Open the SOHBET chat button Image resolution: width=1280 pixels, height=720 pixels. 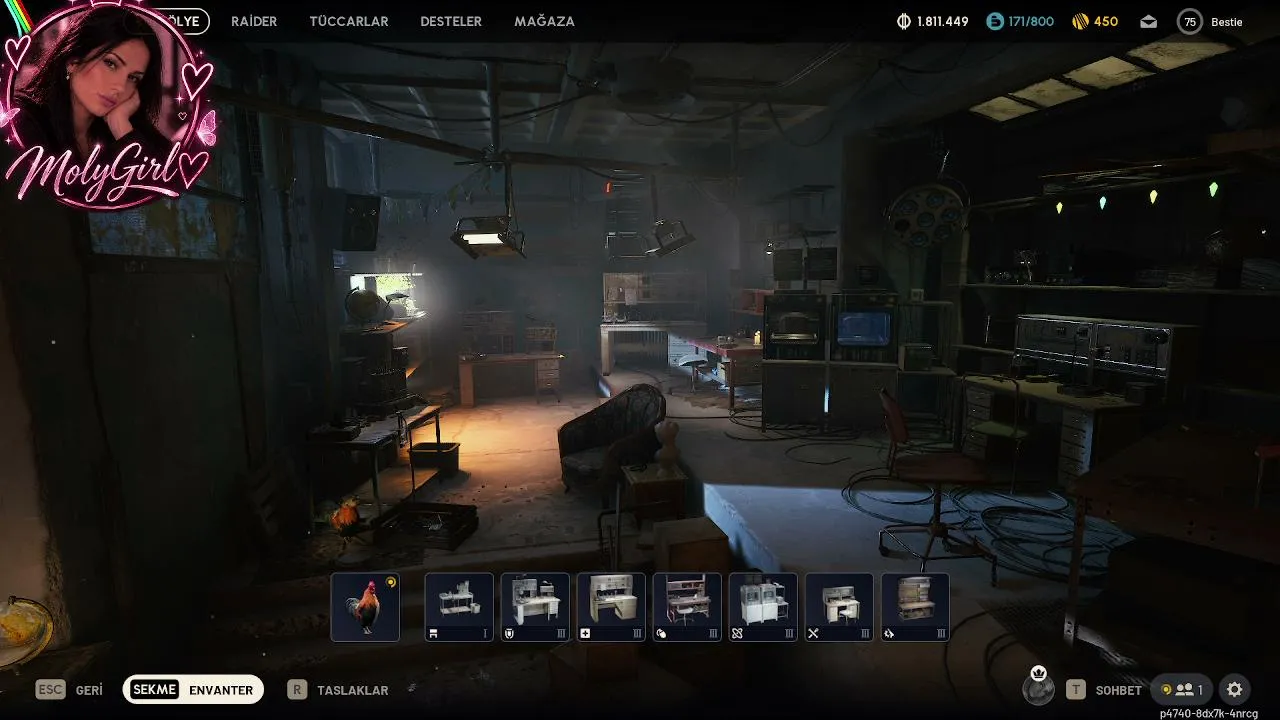1119,690
